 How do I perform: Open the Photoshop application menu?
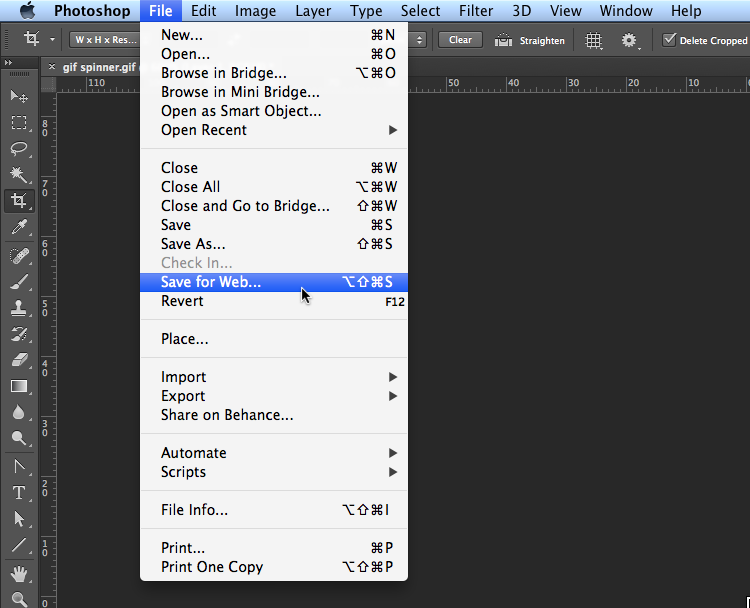(x=92, y=11)
